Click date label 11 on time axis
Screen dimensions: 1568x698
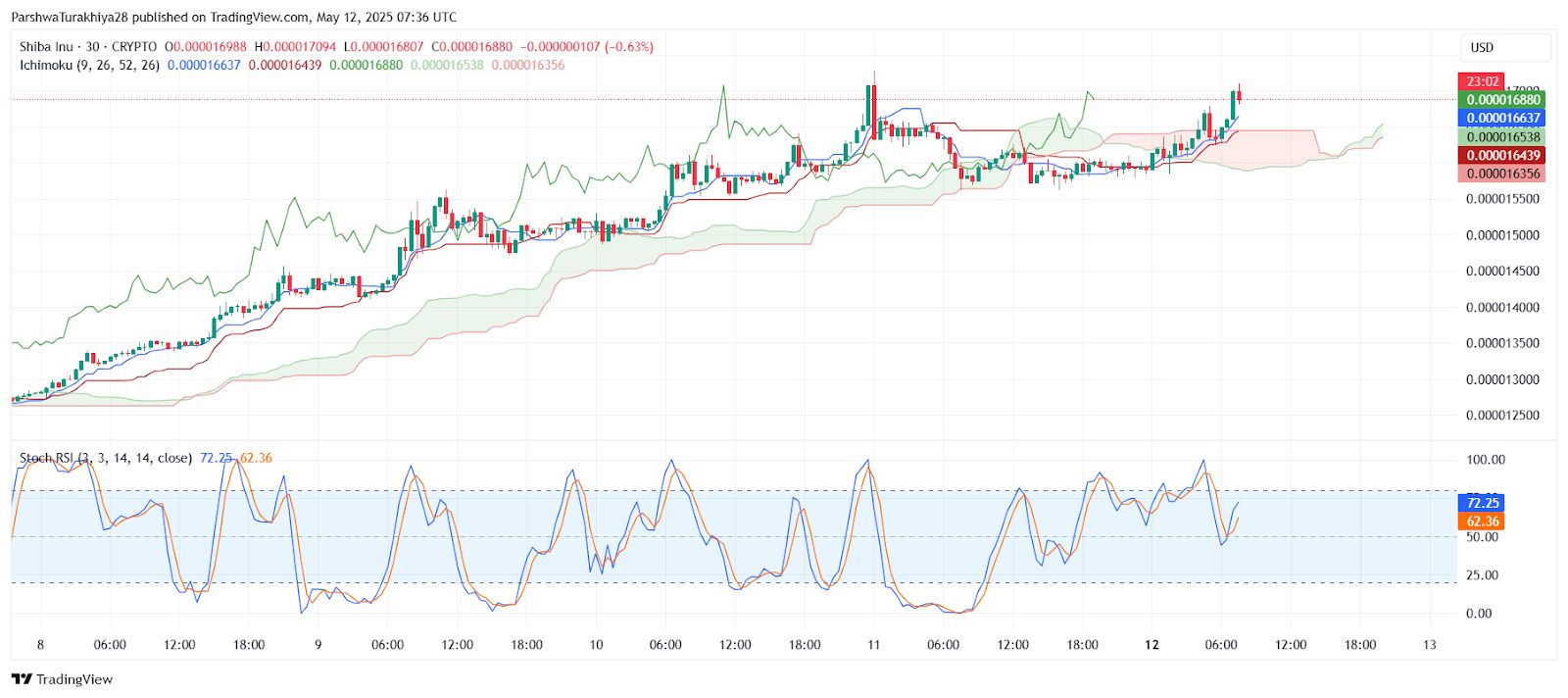(x=873, y=645)
